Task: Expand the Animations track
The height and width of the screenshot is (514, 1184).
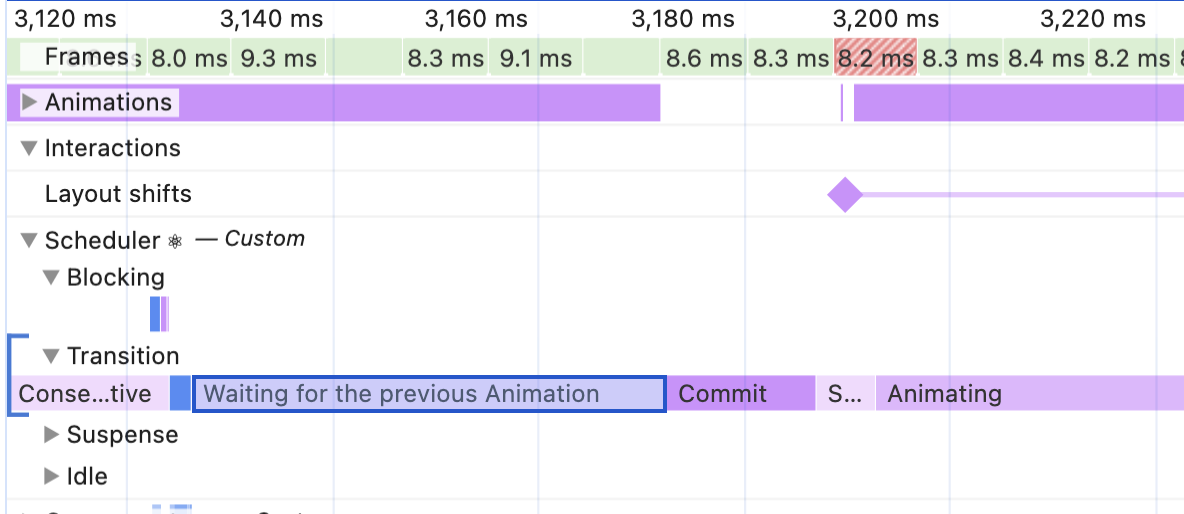Action: tap(29, 103)
